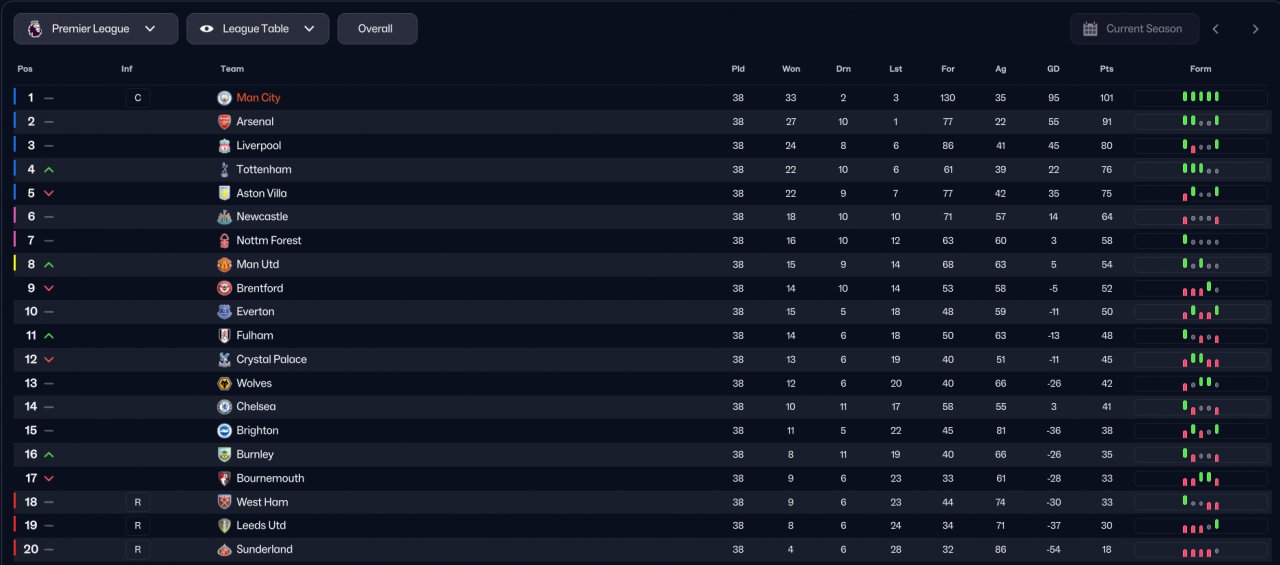Image resolution: width=1280 pixels, height=565 pixels.
Task: Click the R relegation badge for West Ham
Action: coord(138,502)
